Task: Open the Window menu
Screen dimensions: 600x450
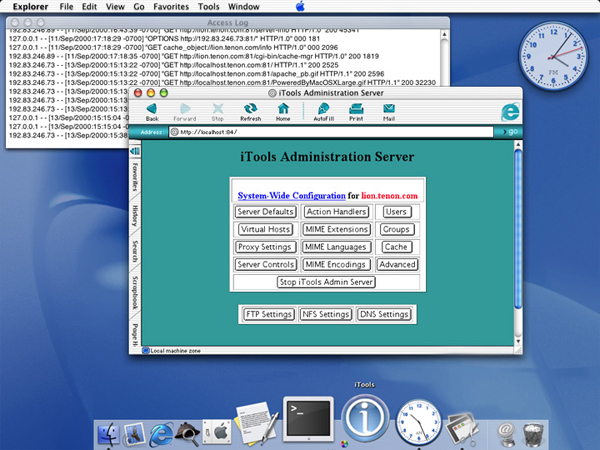Action: (x=244, y=7)
